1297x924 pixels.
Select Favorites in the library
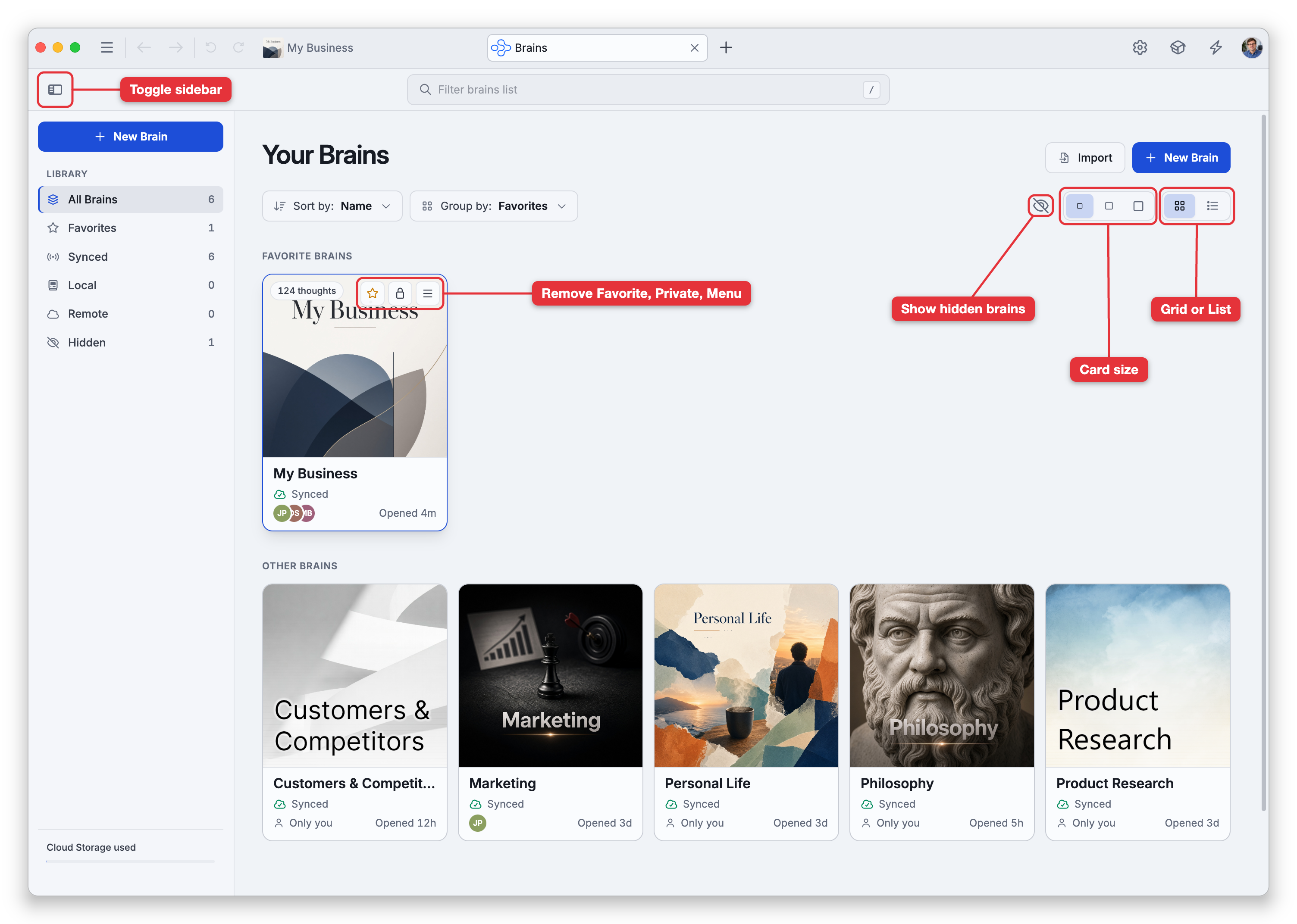click(130, 228)
